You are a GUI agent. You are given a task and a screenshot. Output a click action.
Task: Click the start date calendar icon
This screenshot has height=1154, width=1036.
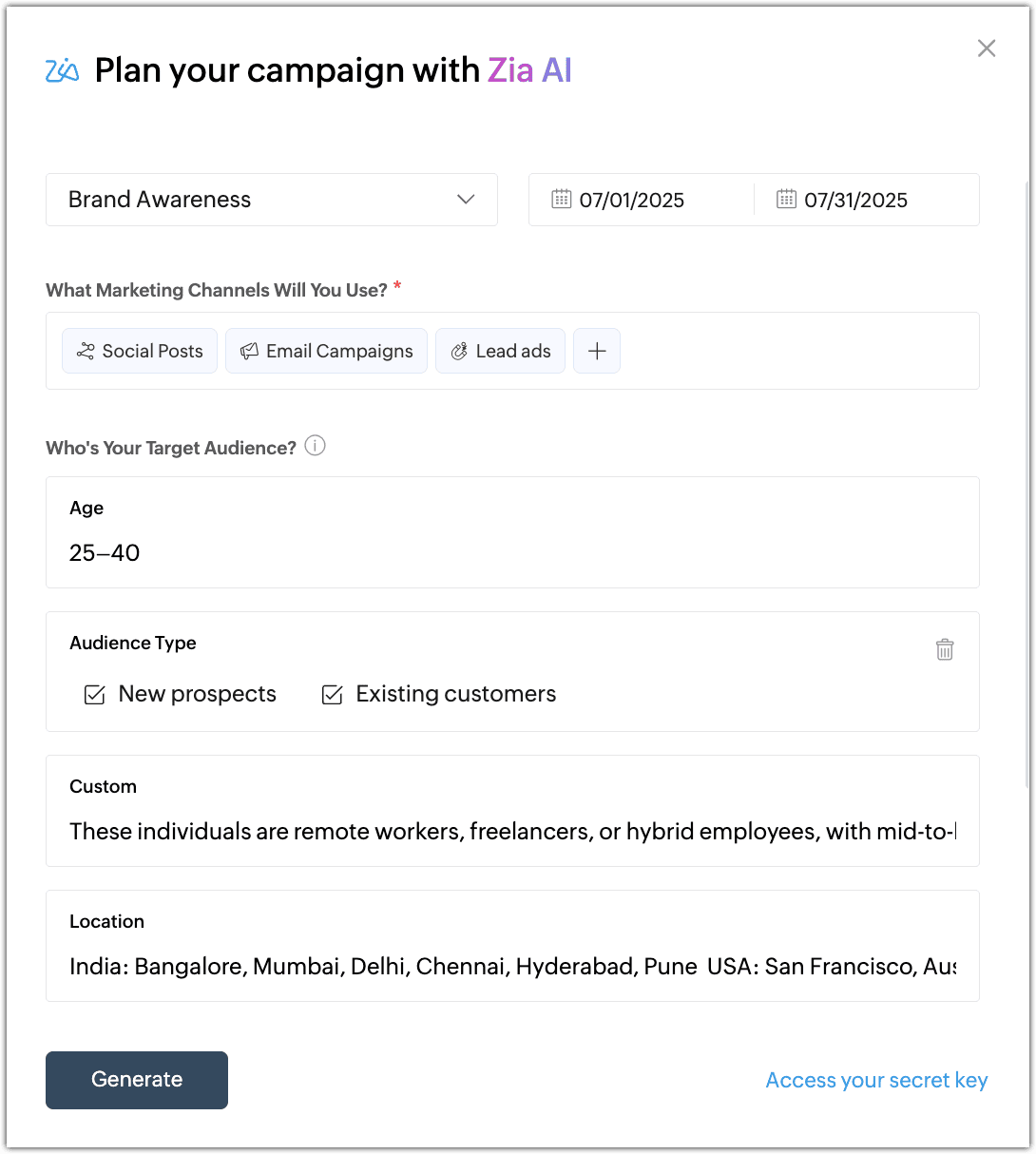click(562, 199)
